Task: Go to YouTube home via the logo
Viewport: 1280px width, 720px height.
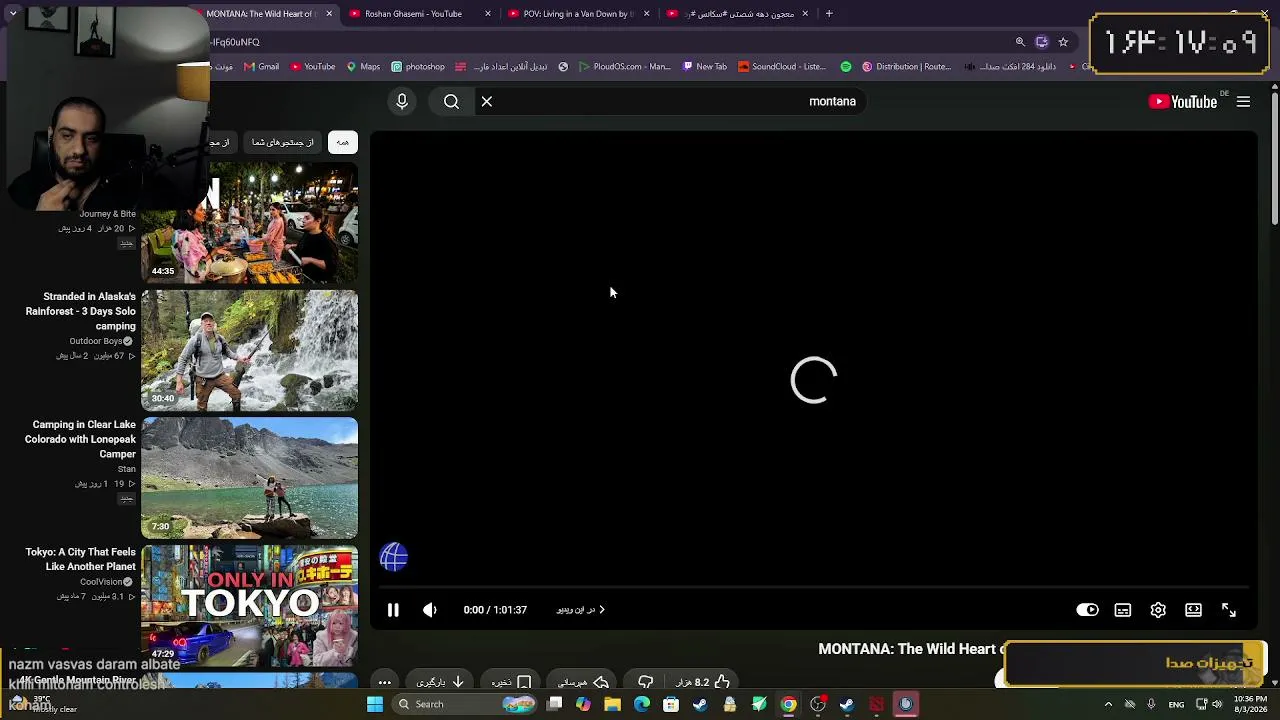Action: point(1183,101)
